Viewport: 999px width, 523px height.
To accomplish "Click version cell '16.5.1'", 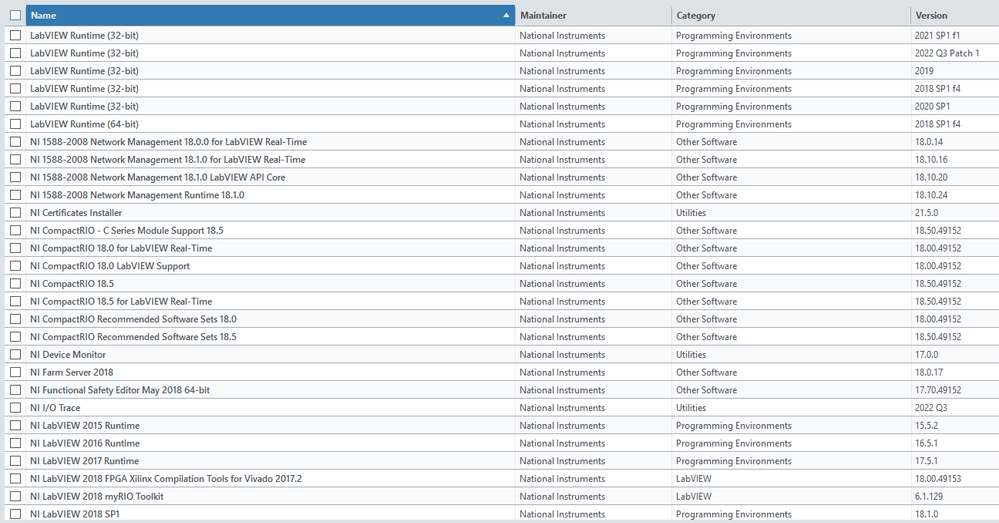I will point(926,443).
